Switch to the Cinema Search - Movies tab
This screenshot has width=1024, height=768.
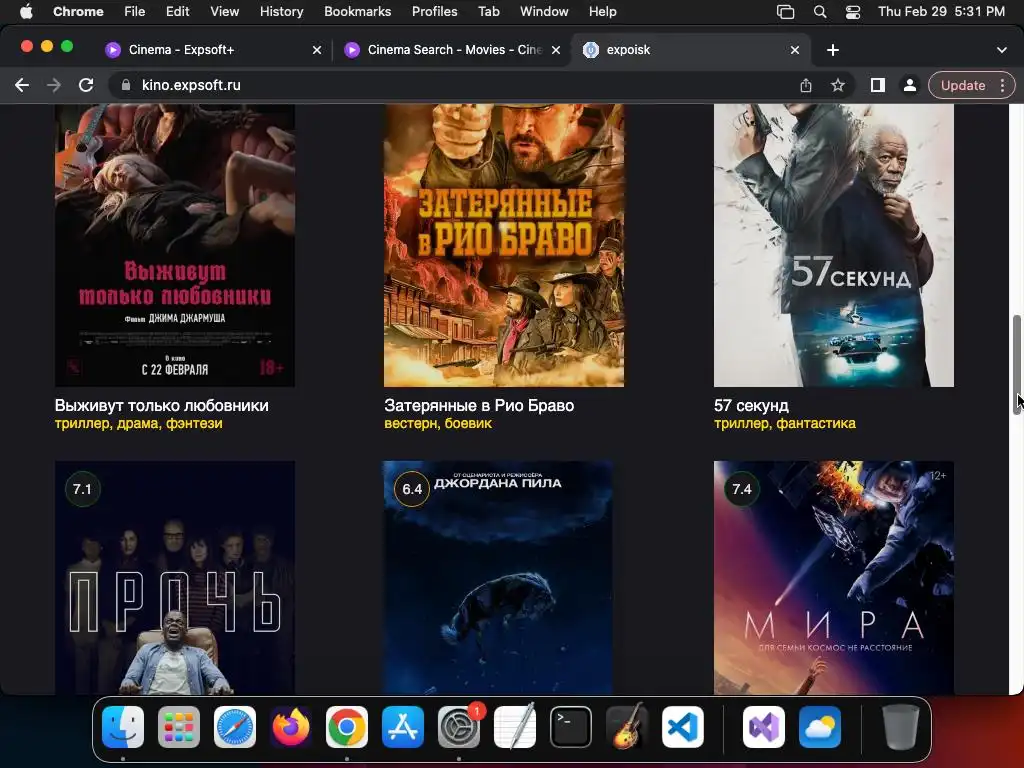[451, 50]
